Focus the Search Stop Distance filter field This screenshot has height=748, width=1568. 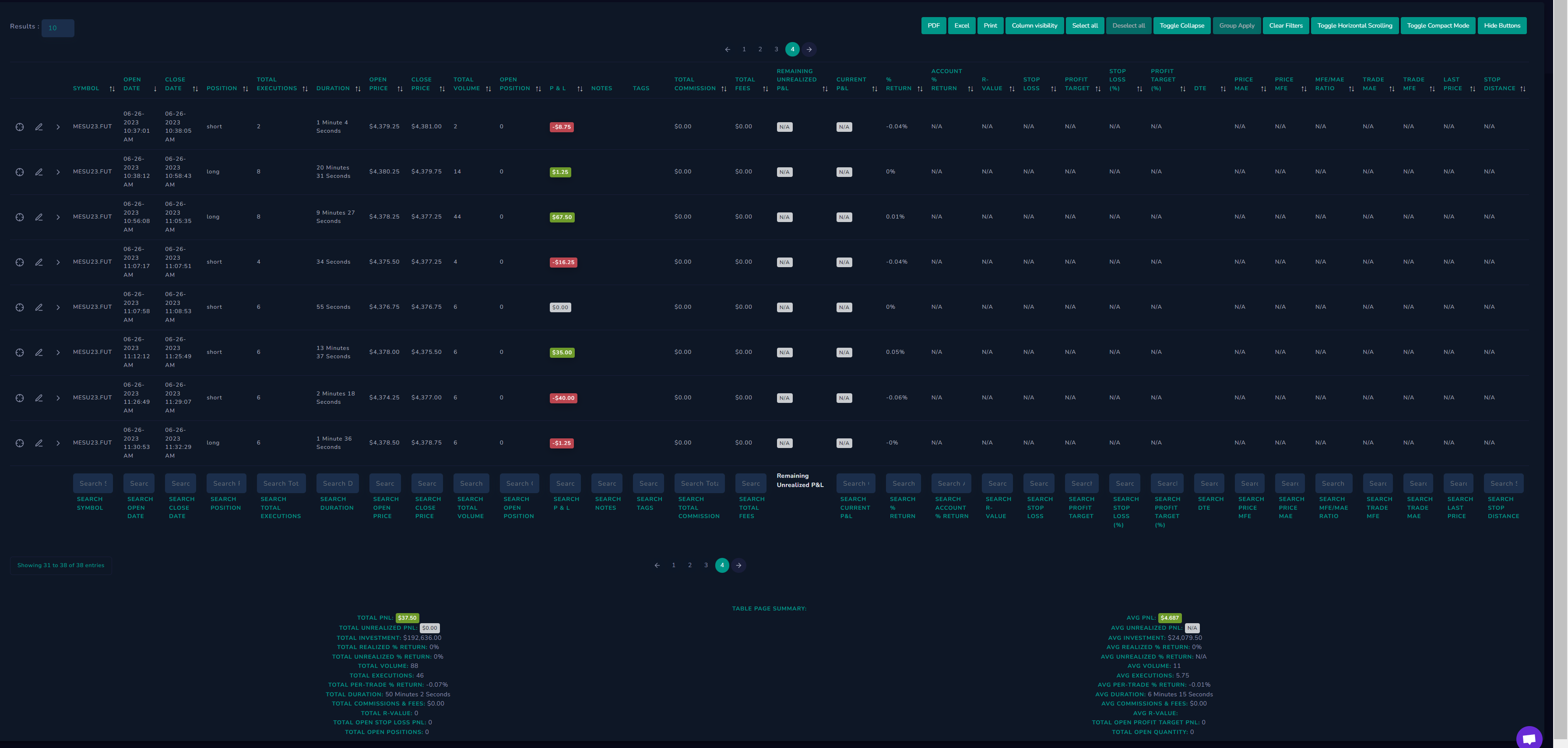(x=1504, y=483)
